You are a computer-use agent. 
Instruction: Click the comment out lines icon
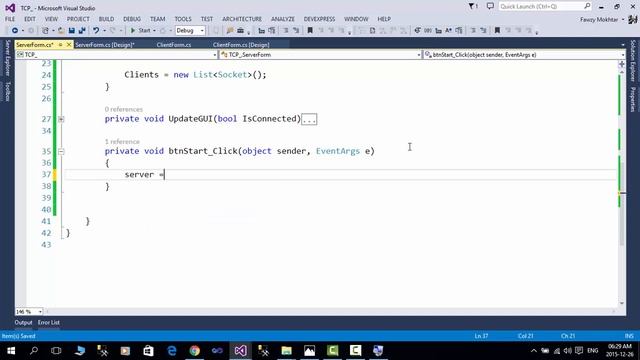tap(286, 31)
